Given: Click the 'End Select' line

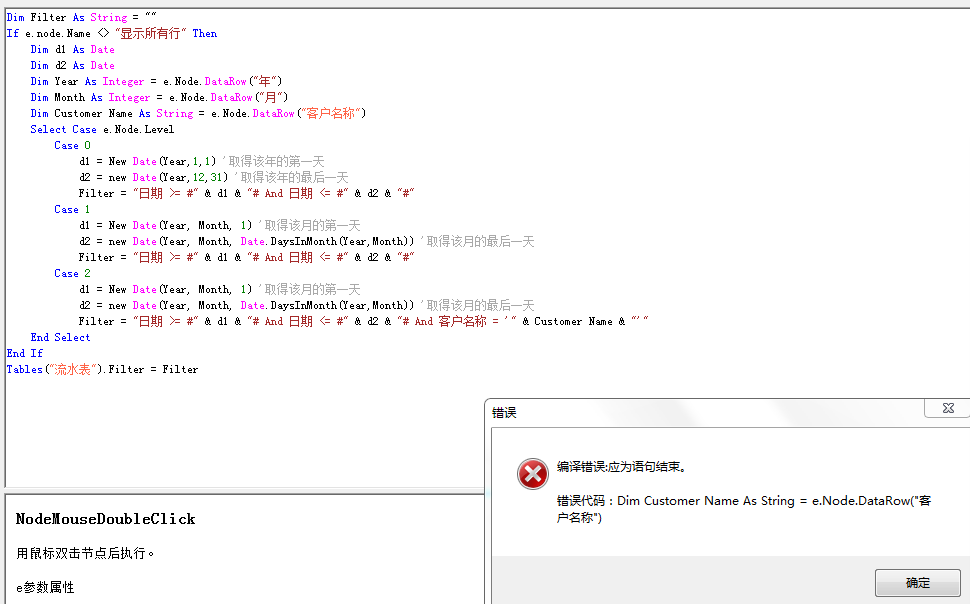Looking at the screenshot, I should [x=61, y=337].
